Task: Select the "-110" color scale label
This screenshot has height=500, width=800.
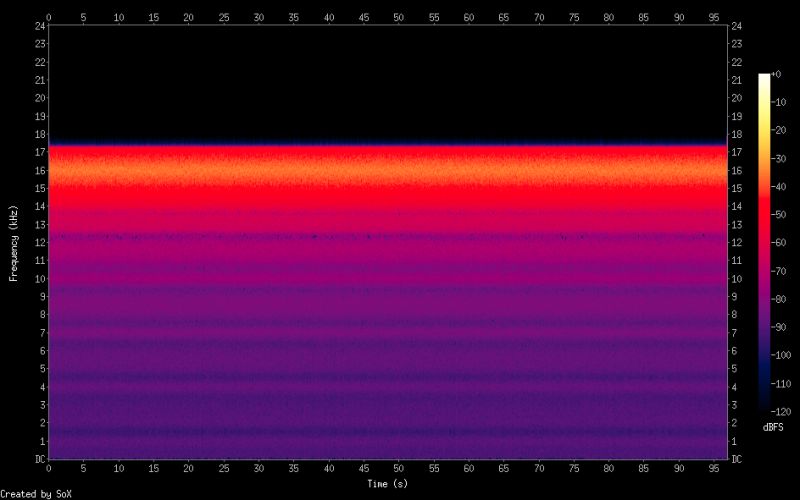Action: [781, 384]
